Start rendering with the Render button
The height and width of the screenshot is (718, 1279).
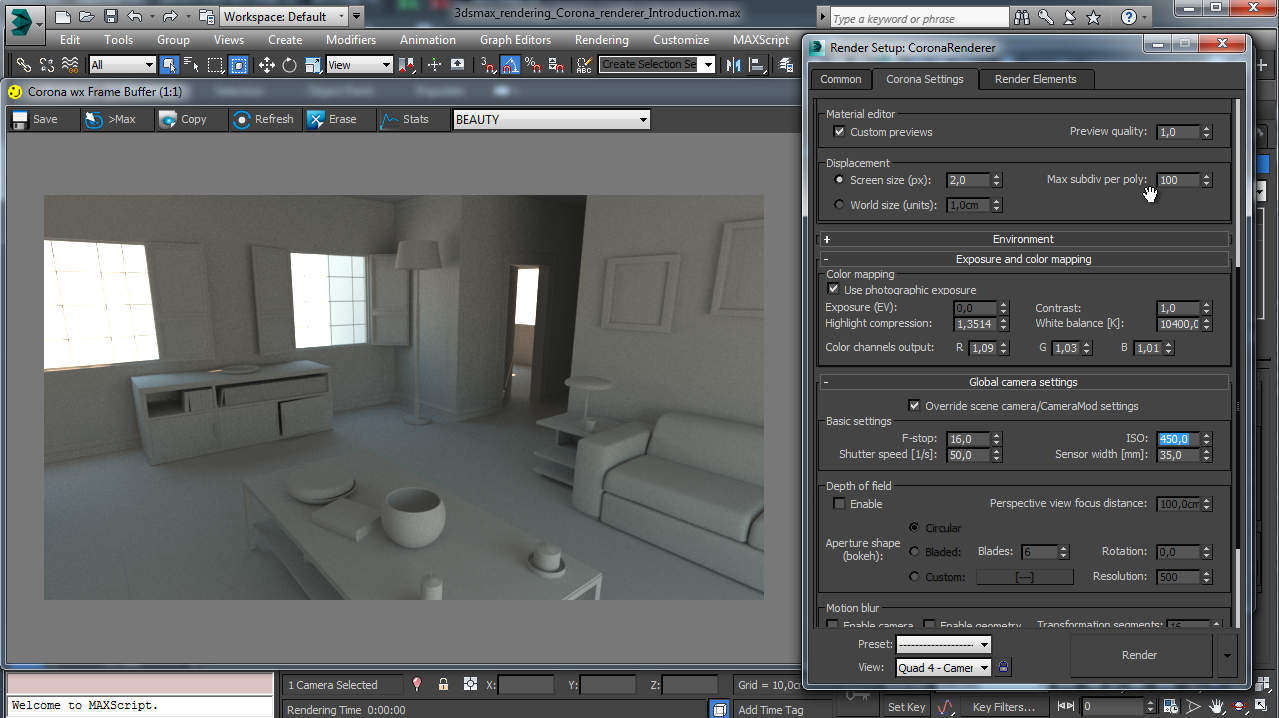(1139, 655)
